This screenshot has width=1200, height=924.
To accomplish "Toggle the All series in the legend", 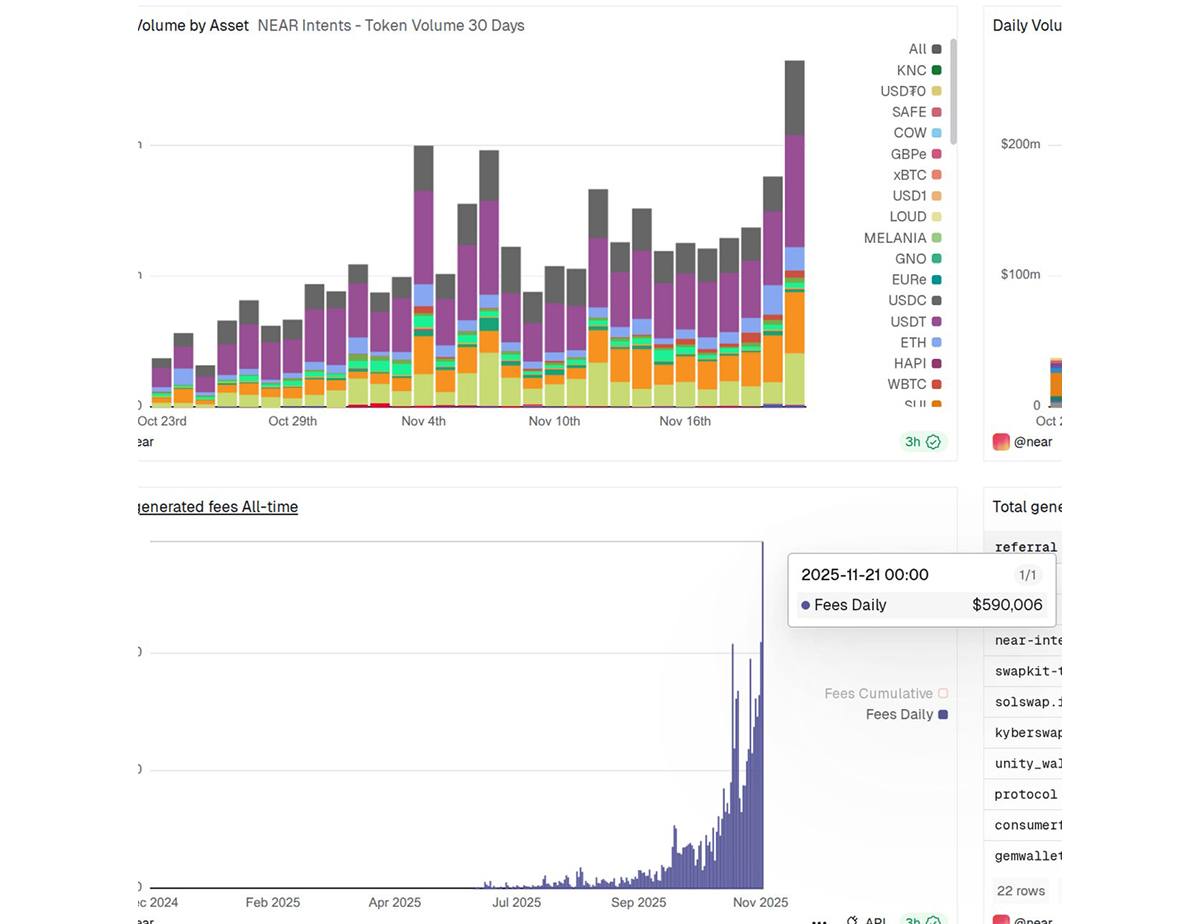I will click(x=925, y=49).
